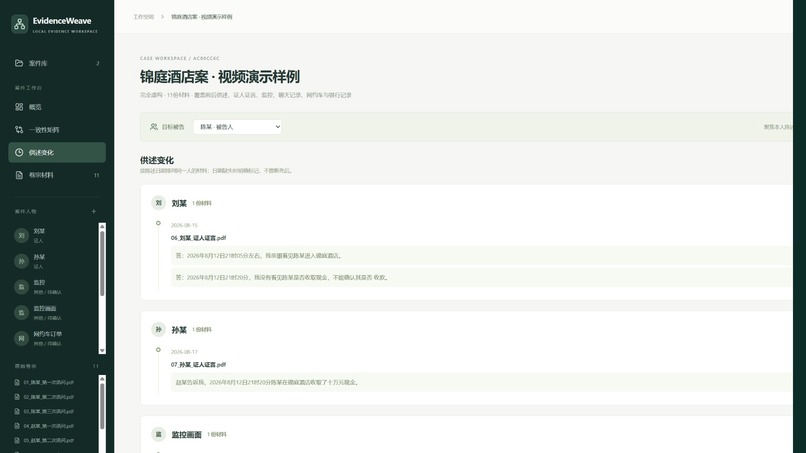Open the 03 pdf file in sidebar

pyautogui.click(x=48, y=411)
